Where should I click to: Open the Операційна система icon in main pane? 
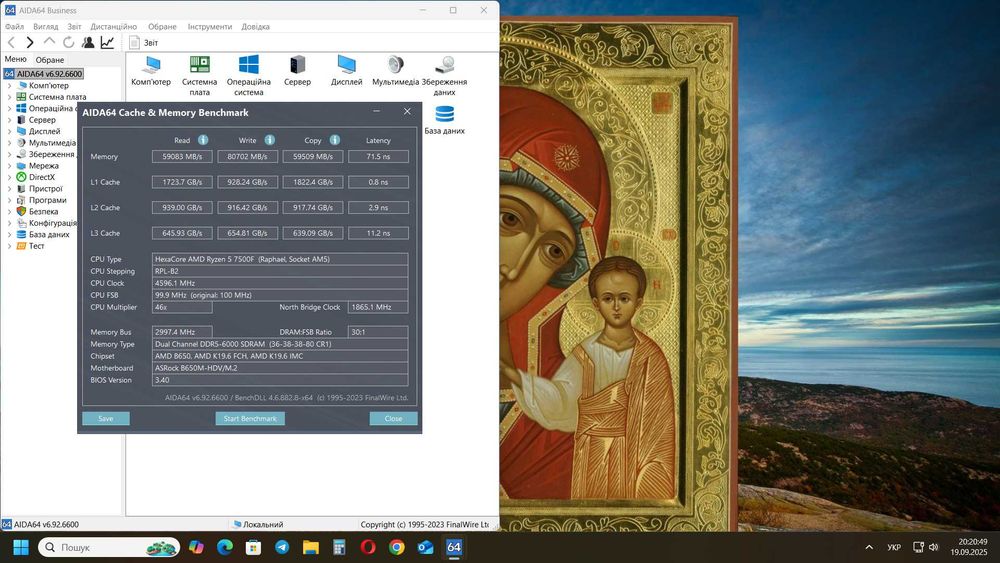tap(249, 75)
